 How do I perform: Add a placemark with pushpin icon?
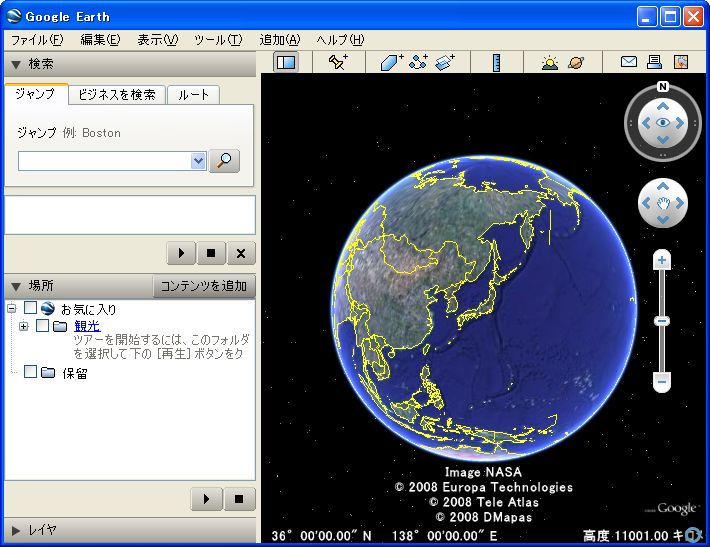click(338, 62)
